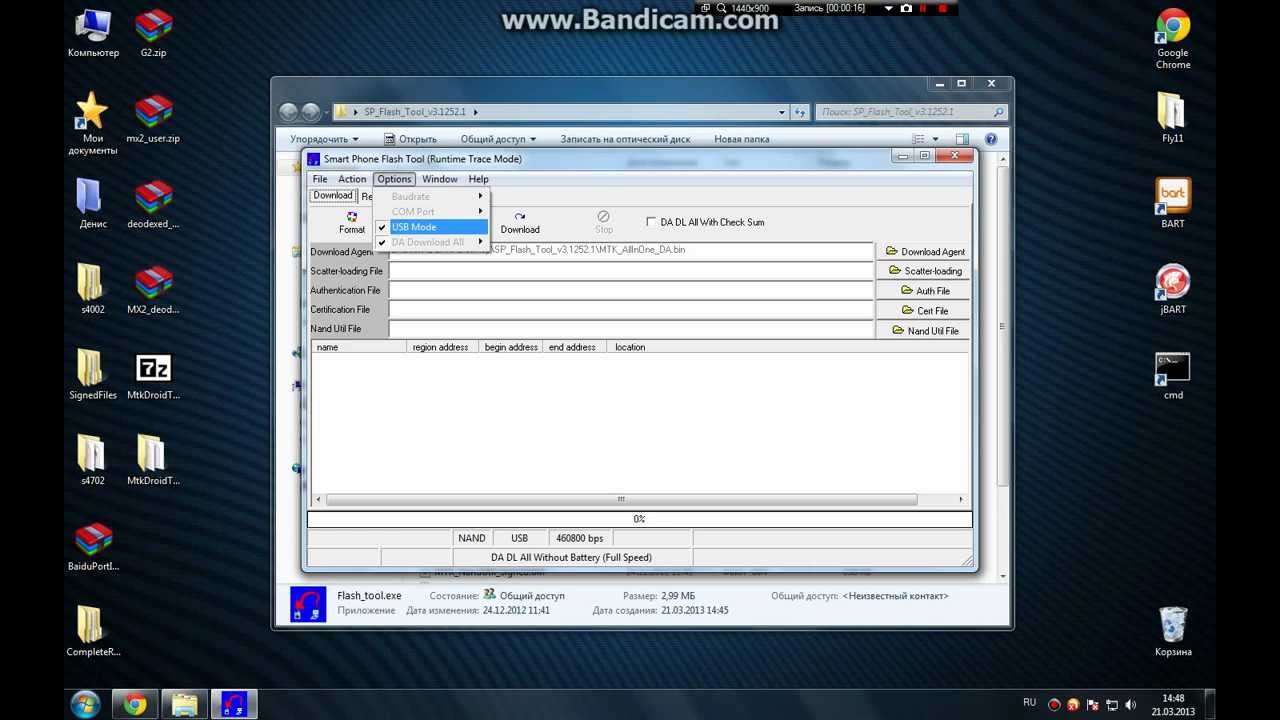Select the Мои документы desktop icon

[93, 124]
